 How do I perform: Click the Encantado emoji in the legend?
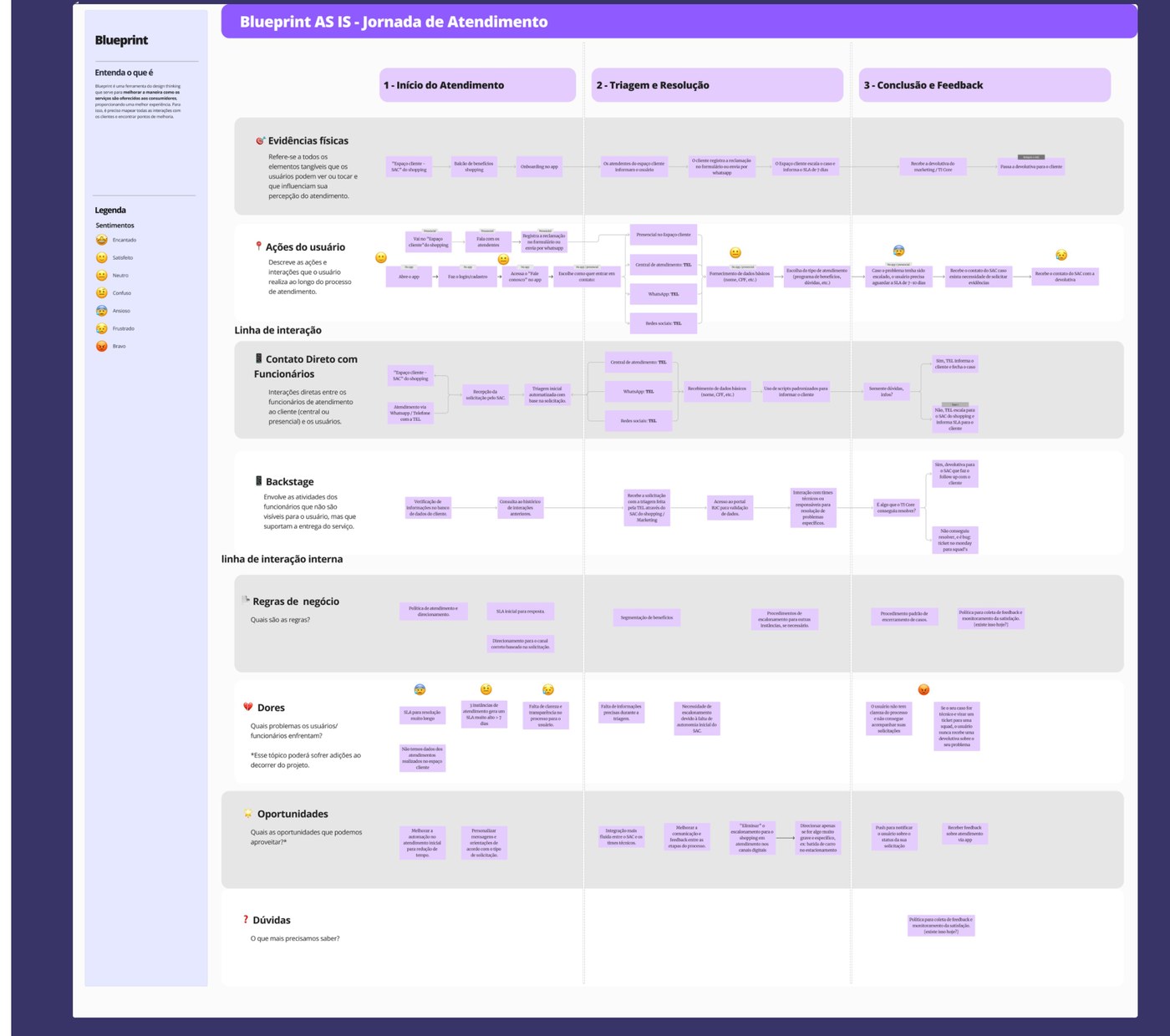coord(102,240)
